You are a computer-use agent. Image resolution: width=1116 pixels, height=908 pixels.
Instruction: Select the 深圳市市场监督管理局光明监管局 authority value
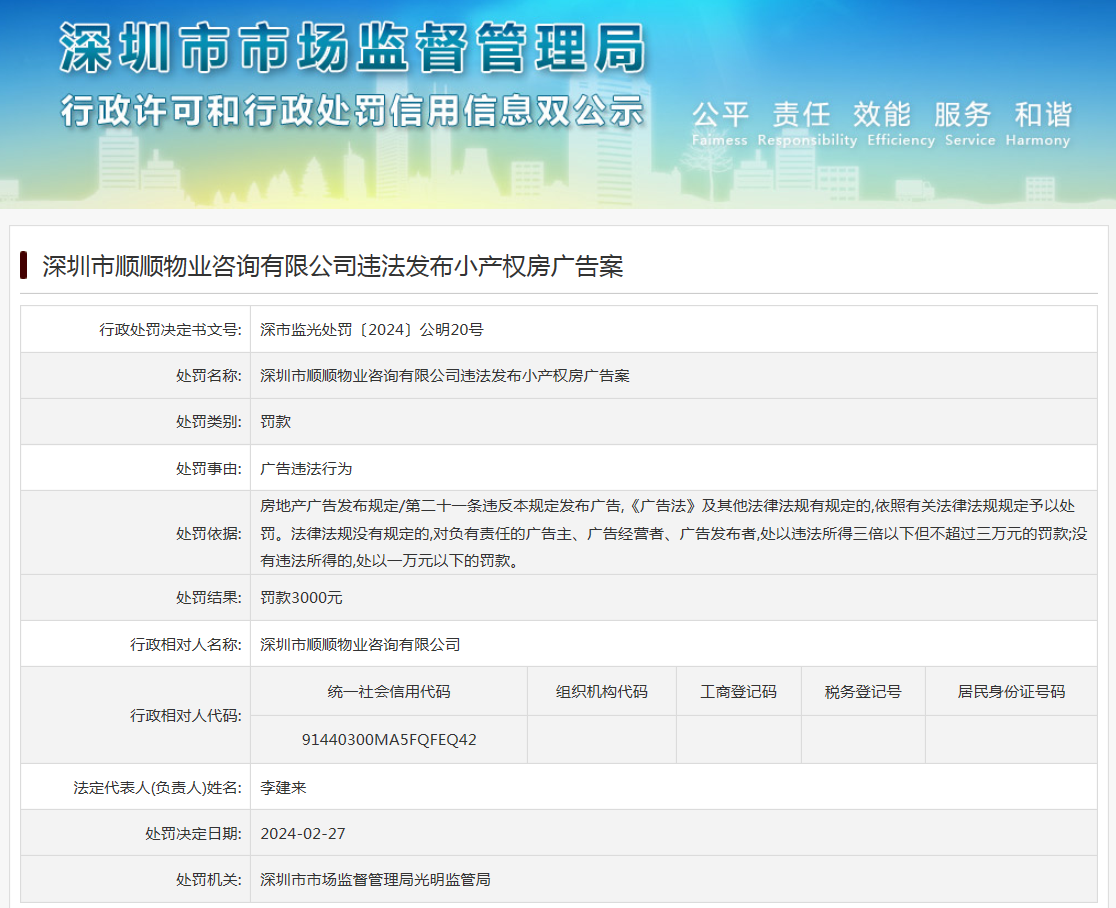click(375, 880)
